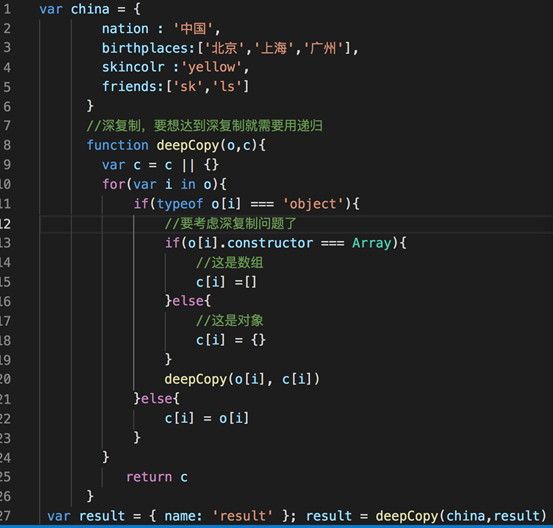Click the 'return' keyword
Screen dimensions: 553x528
(x=149, y=477)
